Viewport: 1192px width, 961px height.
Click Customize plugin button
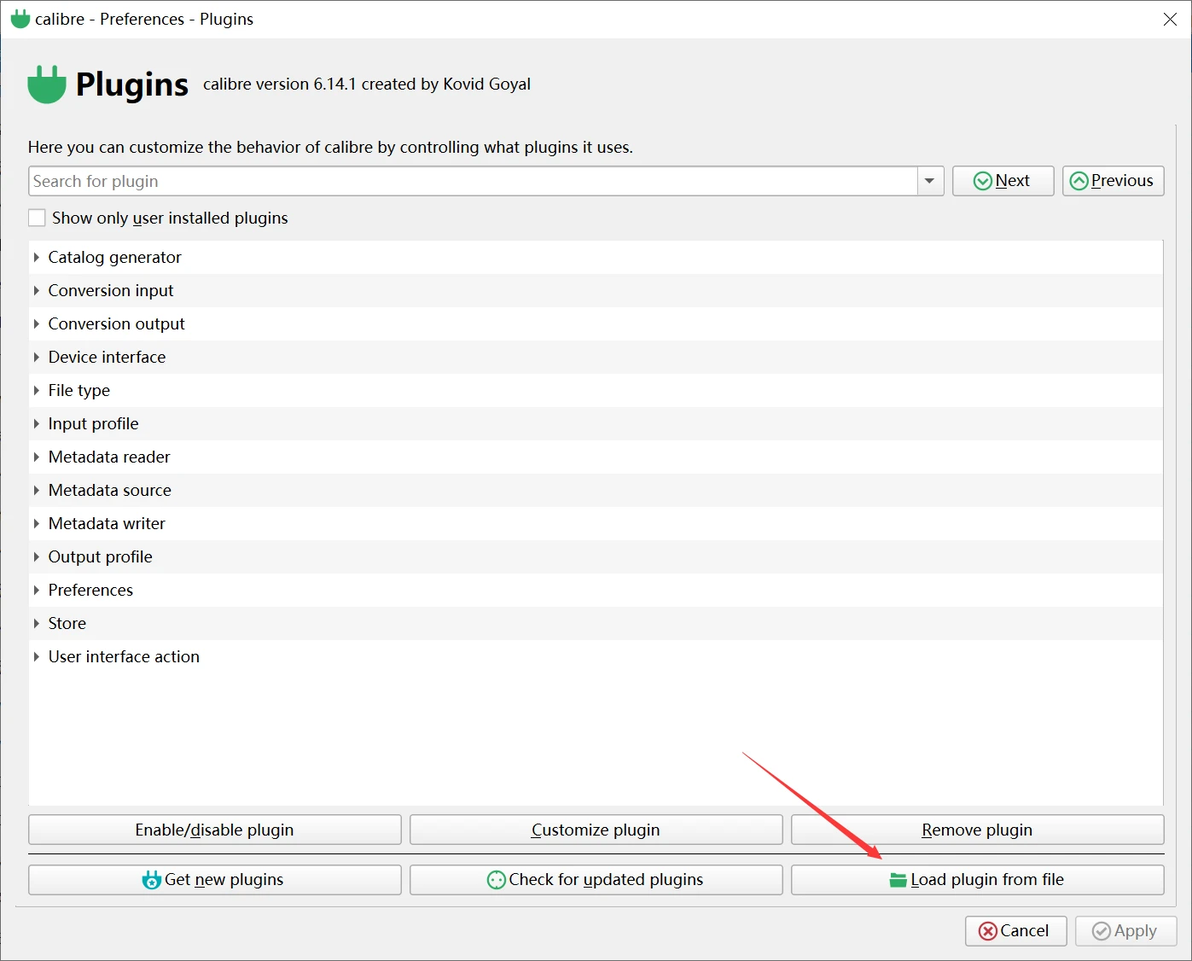(x=596, y=829)
